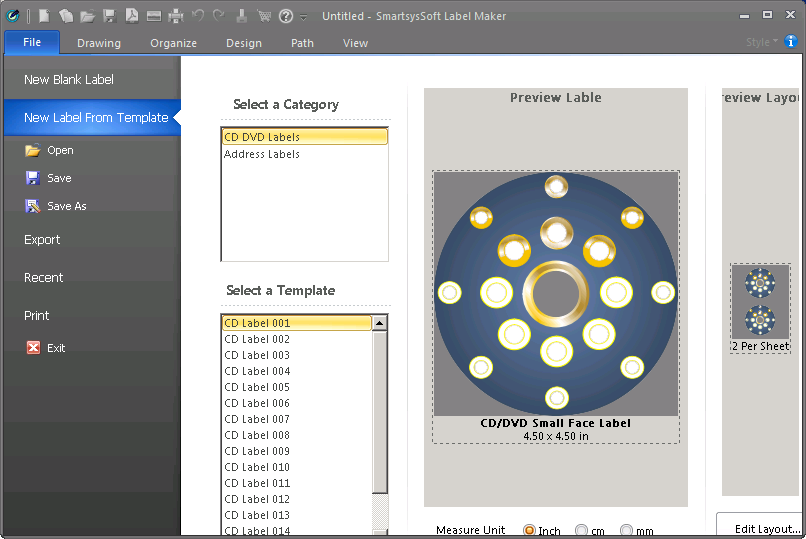Click the PDF export icon in quick toolbar
The width and height of the screenshot is (806, 539).
click(131, 16)
